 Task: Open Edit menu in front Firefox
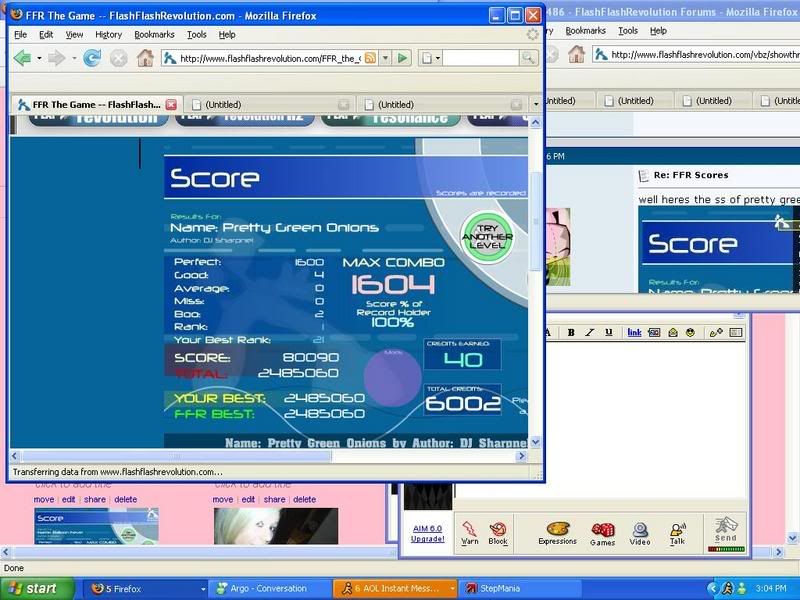point(46,35)
